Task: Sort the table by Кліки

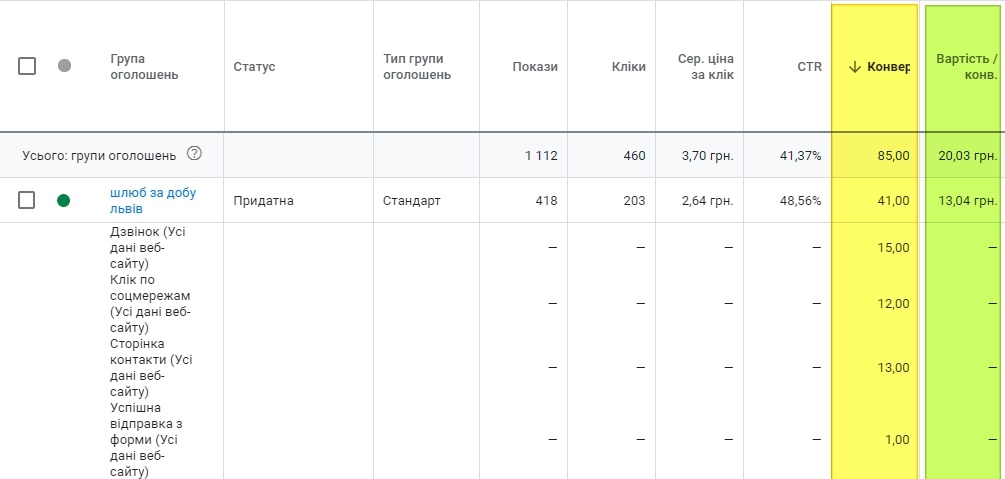Action: click(x=629, y=67)
